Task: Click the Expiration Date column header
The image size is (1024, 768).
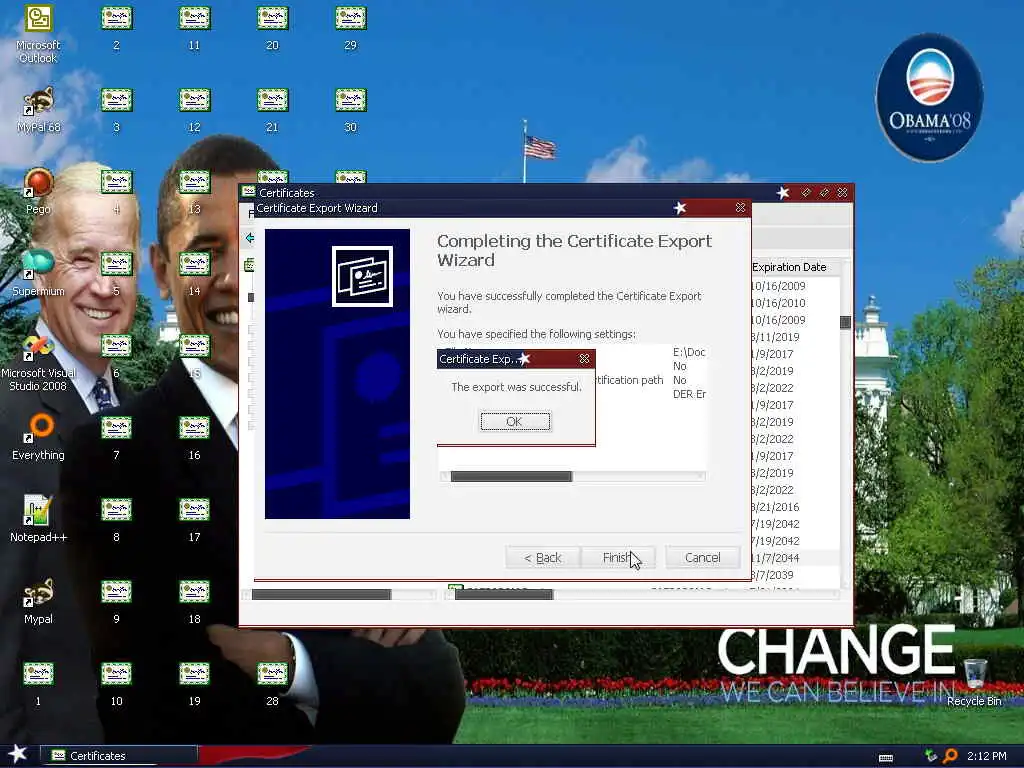Action: point(794,267)
